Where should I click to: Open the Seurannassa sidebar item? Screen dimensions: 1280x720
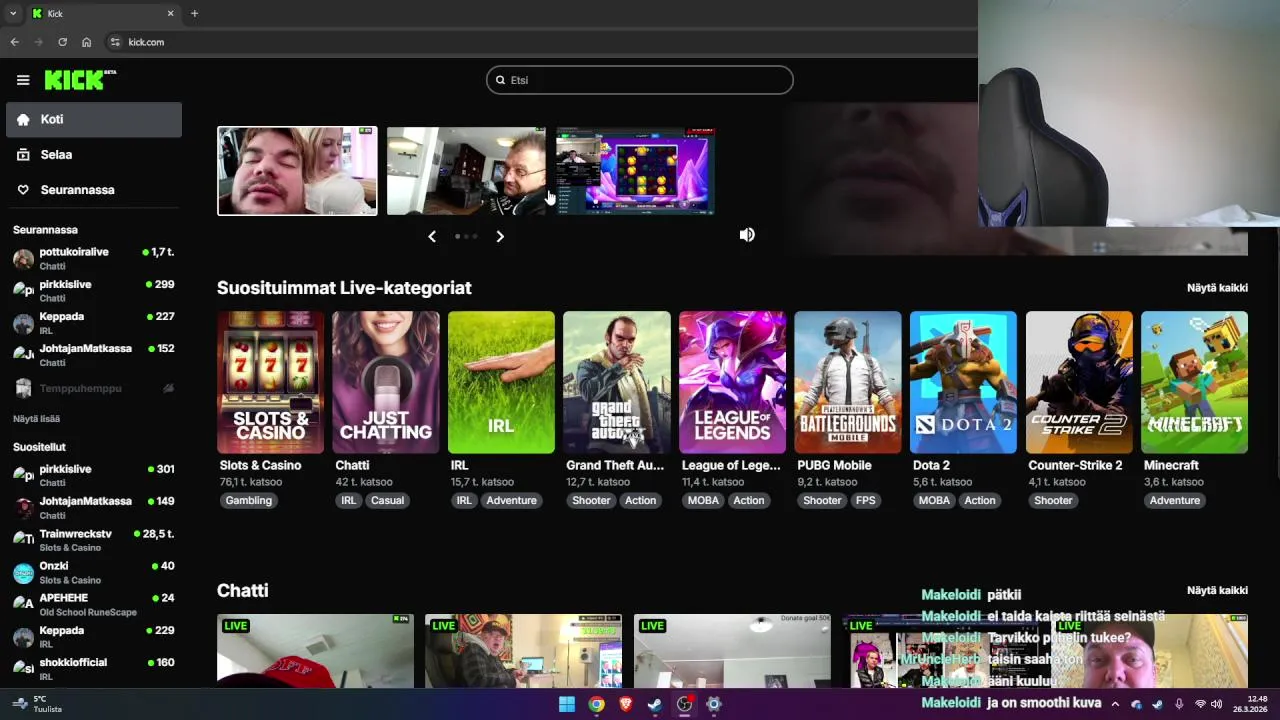94,190
